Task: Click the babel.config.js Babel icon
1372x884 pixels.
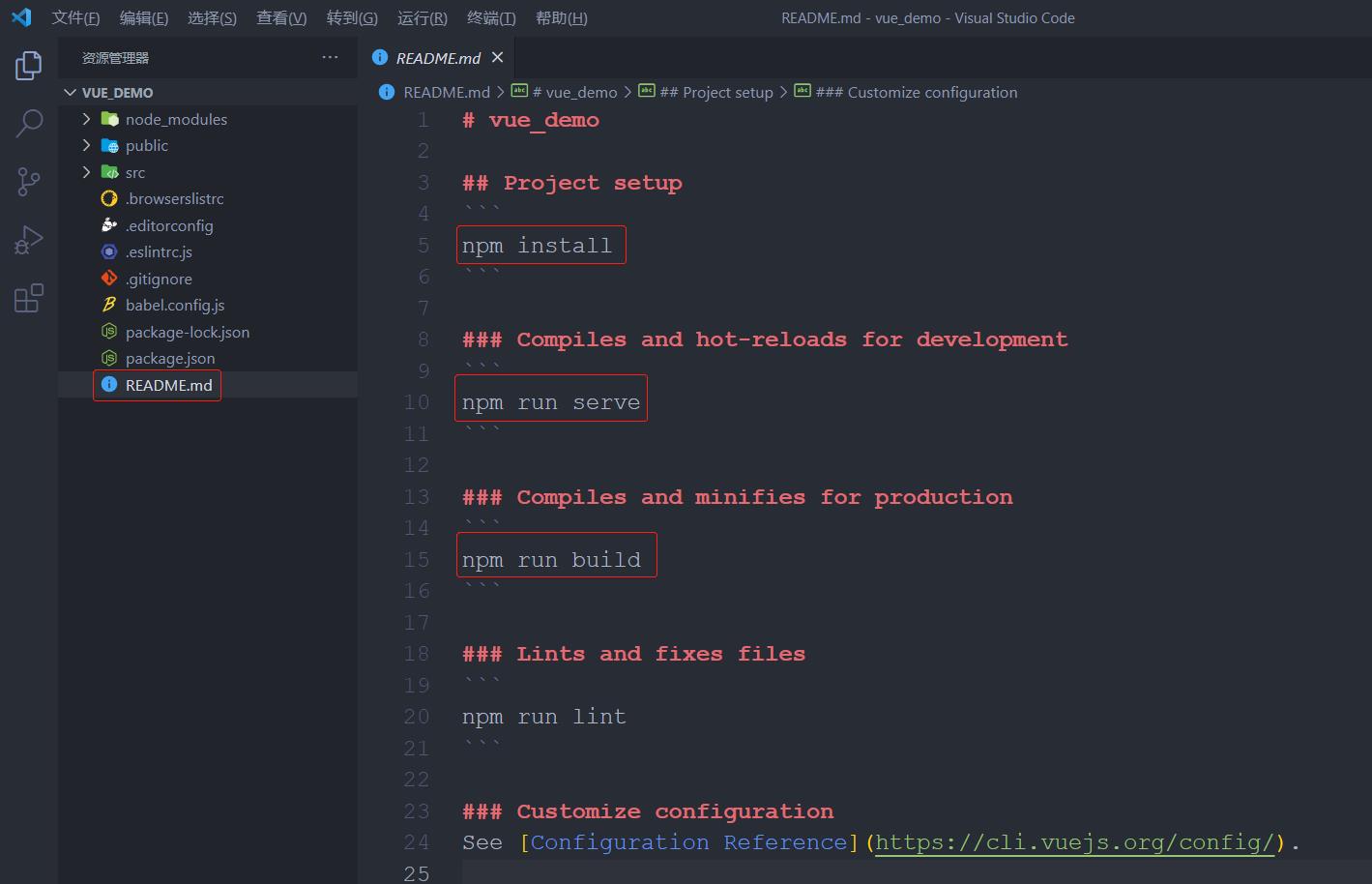Action: pos(109,305)
